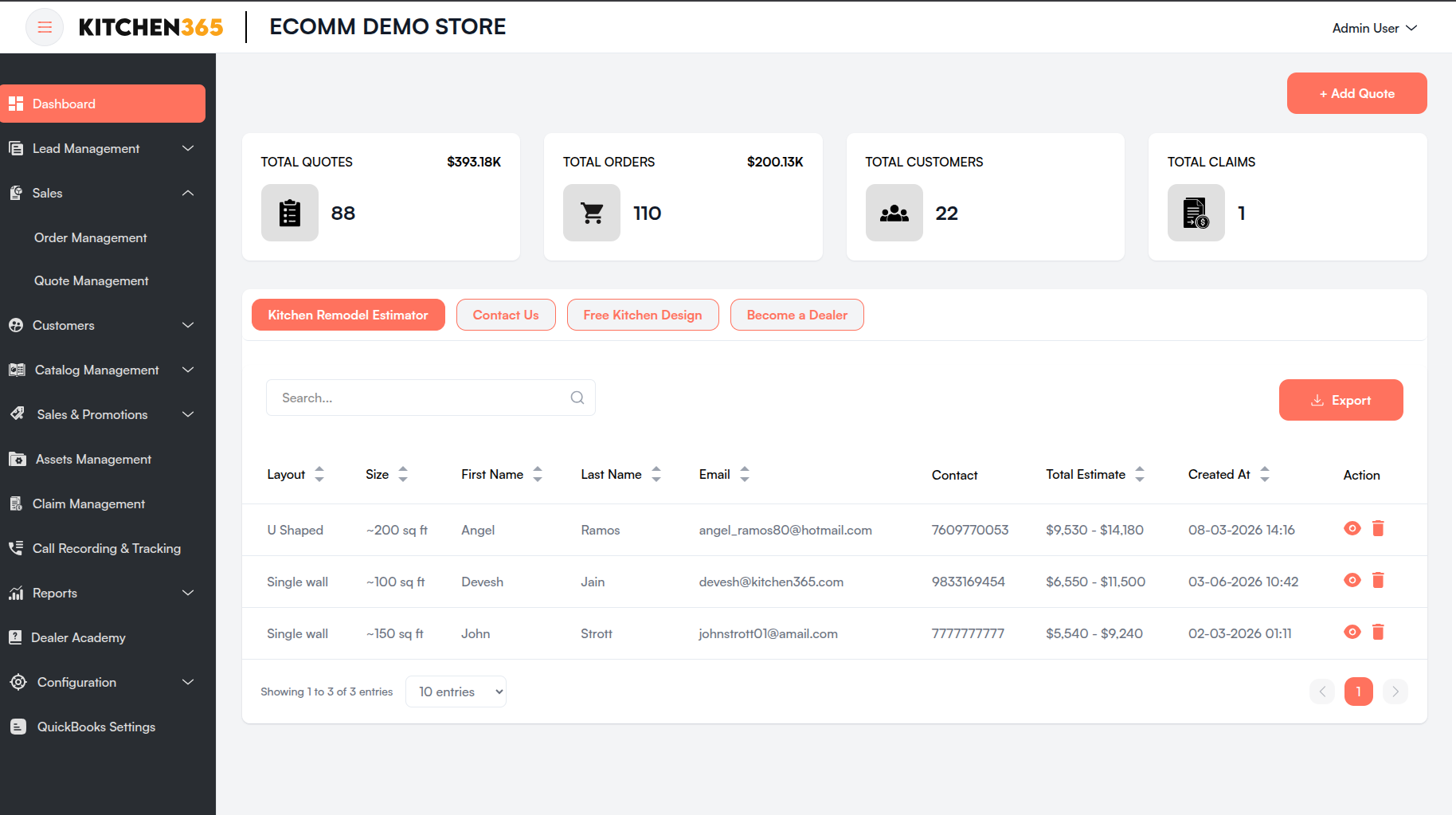Screen dimensions: 1456x815
Task: Sort table by Size column
Action: (403, 474)
